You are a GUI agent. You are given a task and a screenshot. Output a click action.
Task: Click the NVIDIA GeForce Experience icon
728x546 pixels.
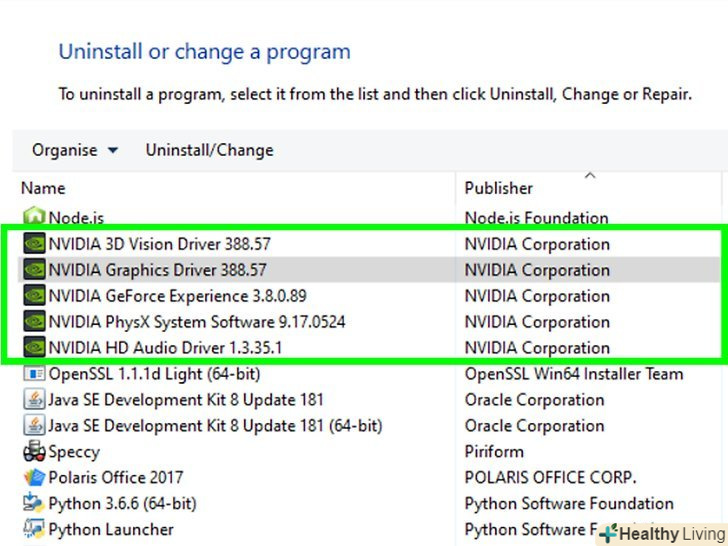(x=34, y=296)
